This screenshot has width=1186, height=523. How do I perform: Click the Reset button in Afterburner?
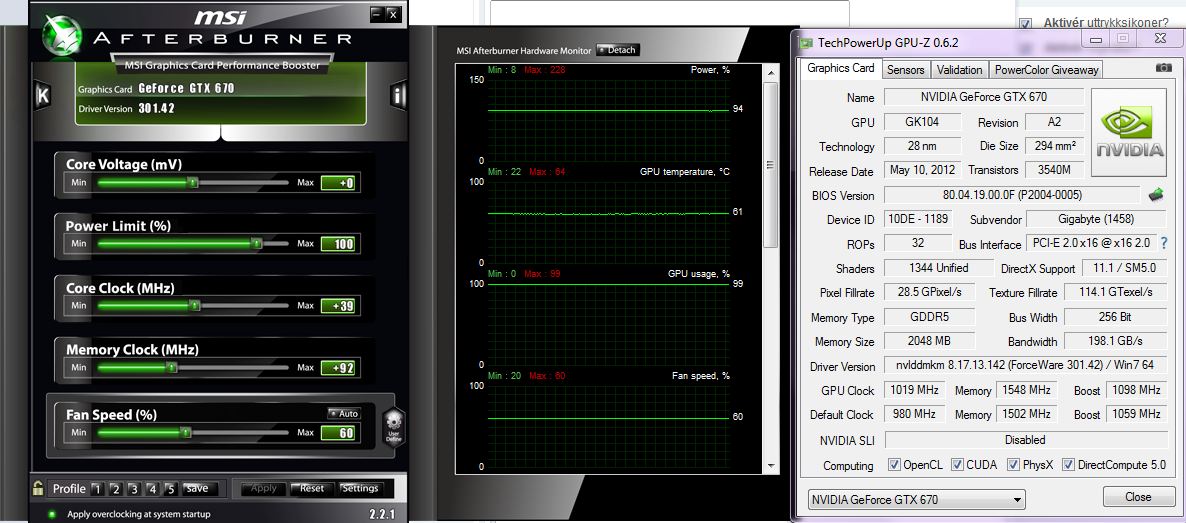point(312,488)
